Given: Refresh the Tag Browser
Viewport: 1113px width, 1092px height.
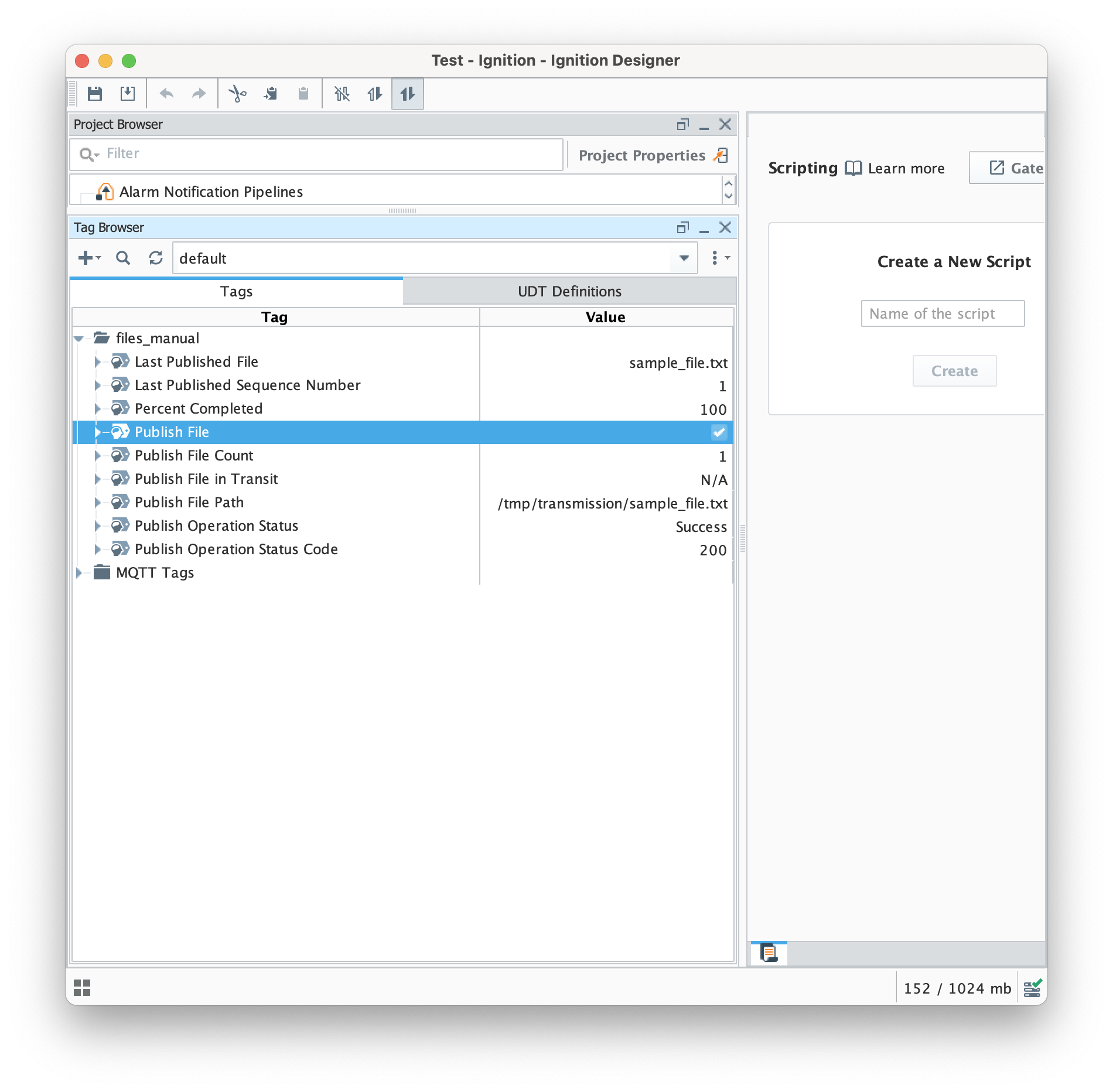Looking at the screenshot, I should 155,258.
